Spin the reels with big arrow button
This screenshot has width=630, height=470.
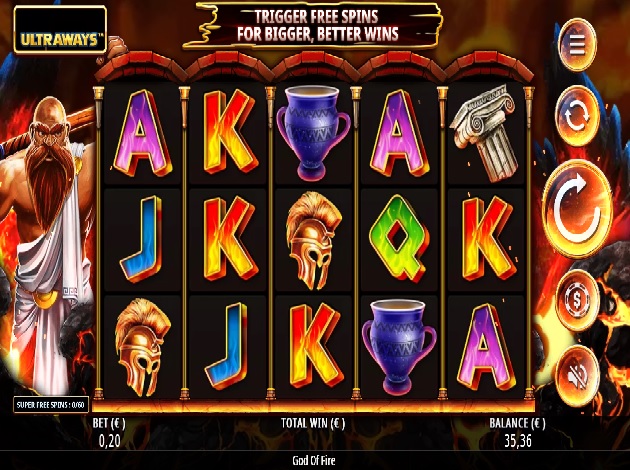tap(577, 209)
